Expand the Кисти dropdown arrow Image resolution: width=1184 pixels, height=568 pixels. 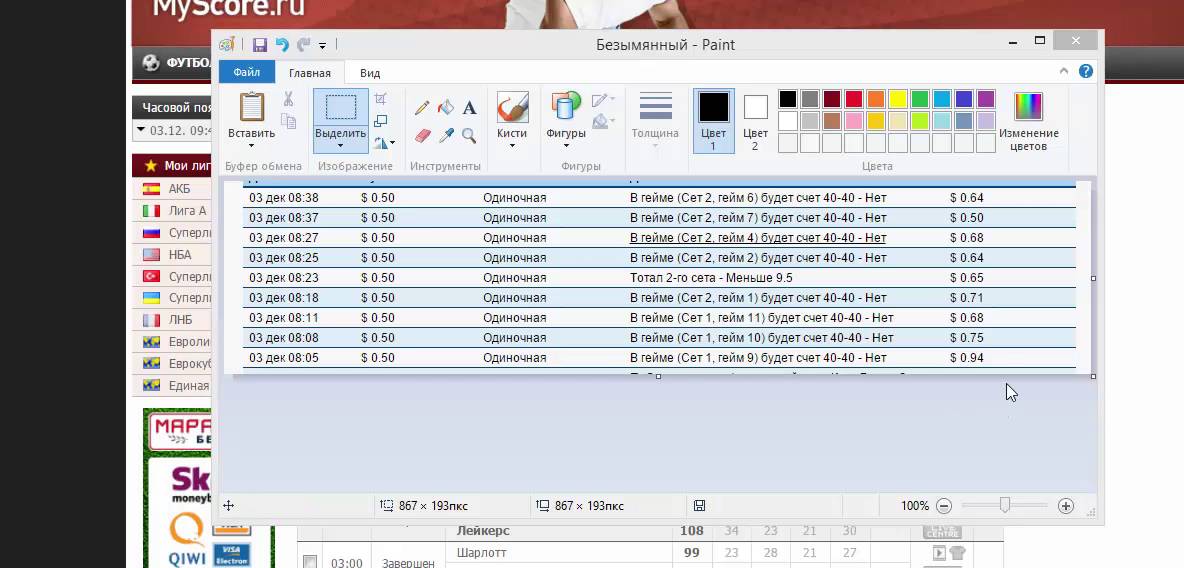(x=512, y=146)
